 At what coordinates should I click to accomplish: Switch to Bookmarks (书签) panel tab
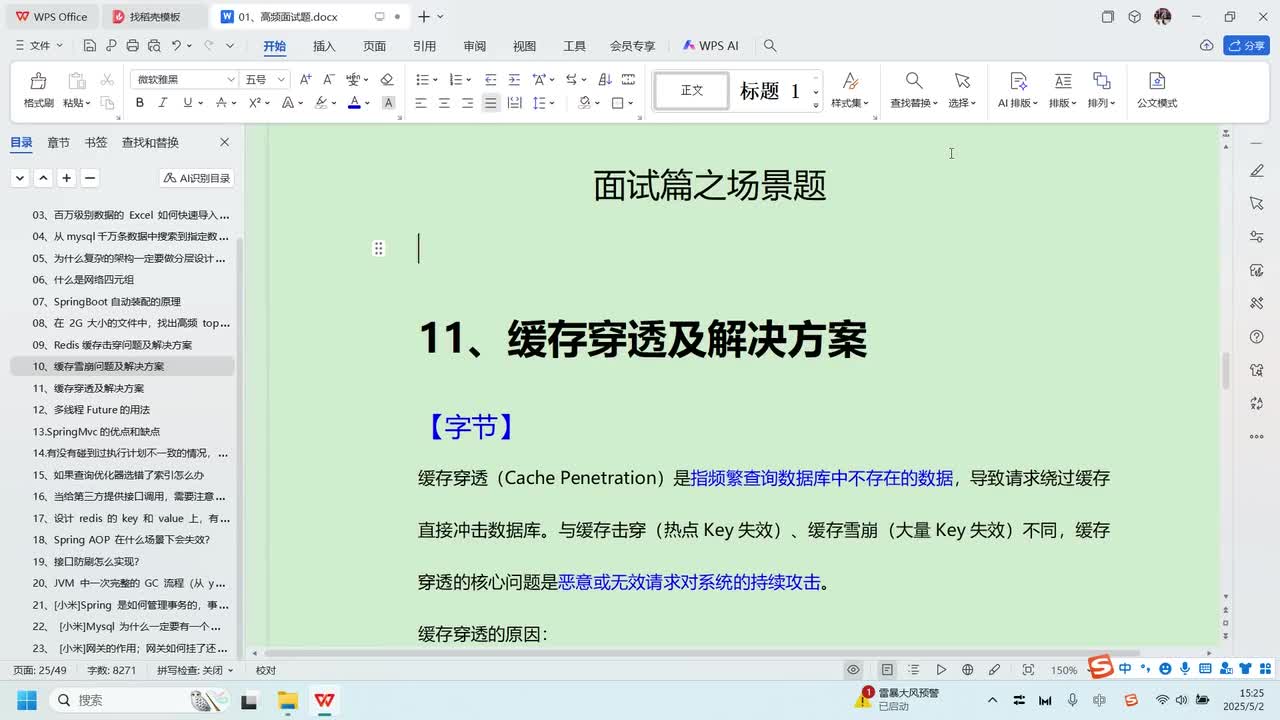click(x=96, y=143)
